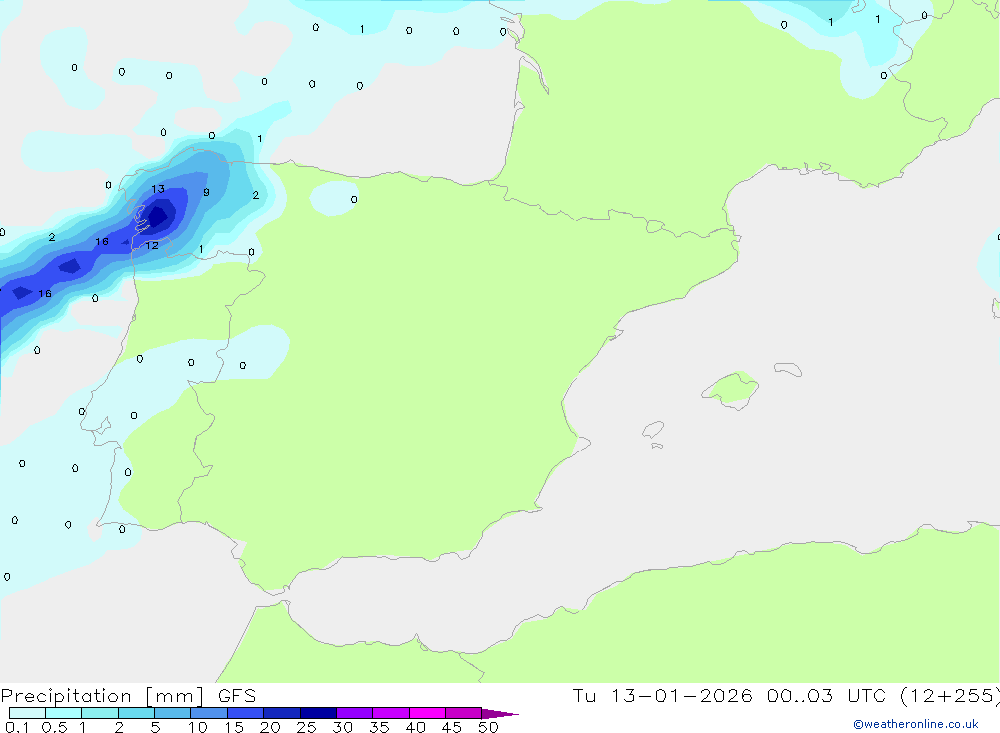Click the '12' precipitation value on map
Viewport: 1000px width, 733px height.
click(x=152, y=245)
